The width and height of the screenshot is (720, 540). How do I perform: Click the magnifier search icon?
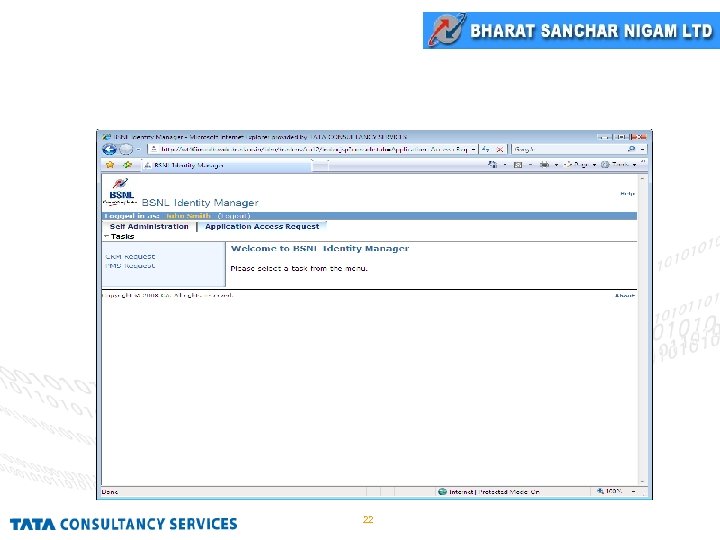[631, 149]
